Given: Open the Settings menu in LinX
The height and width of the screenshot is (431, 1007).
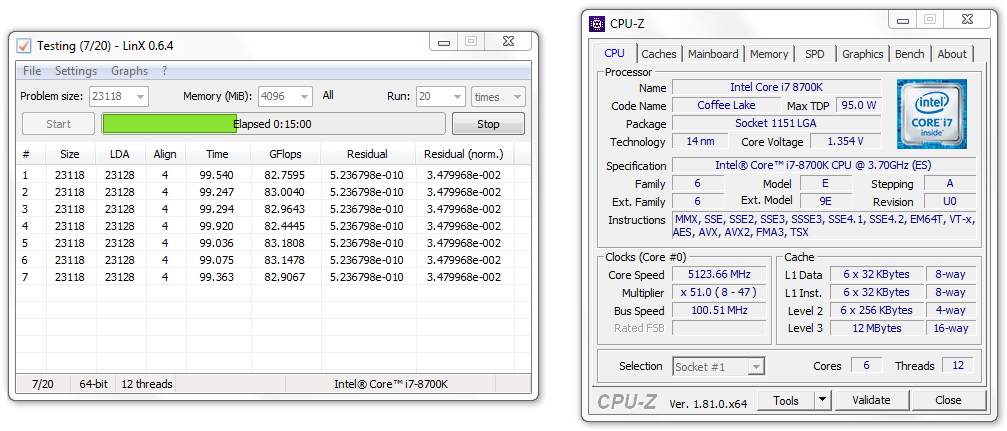Looking at the screenshot, I should (x=76, y=71).
